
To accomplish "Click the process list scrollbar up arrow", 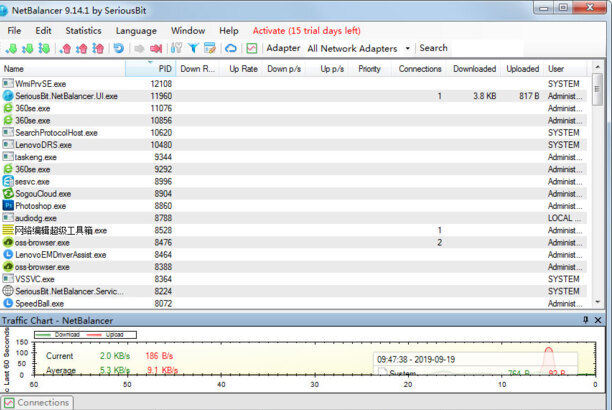I will 597,67.
